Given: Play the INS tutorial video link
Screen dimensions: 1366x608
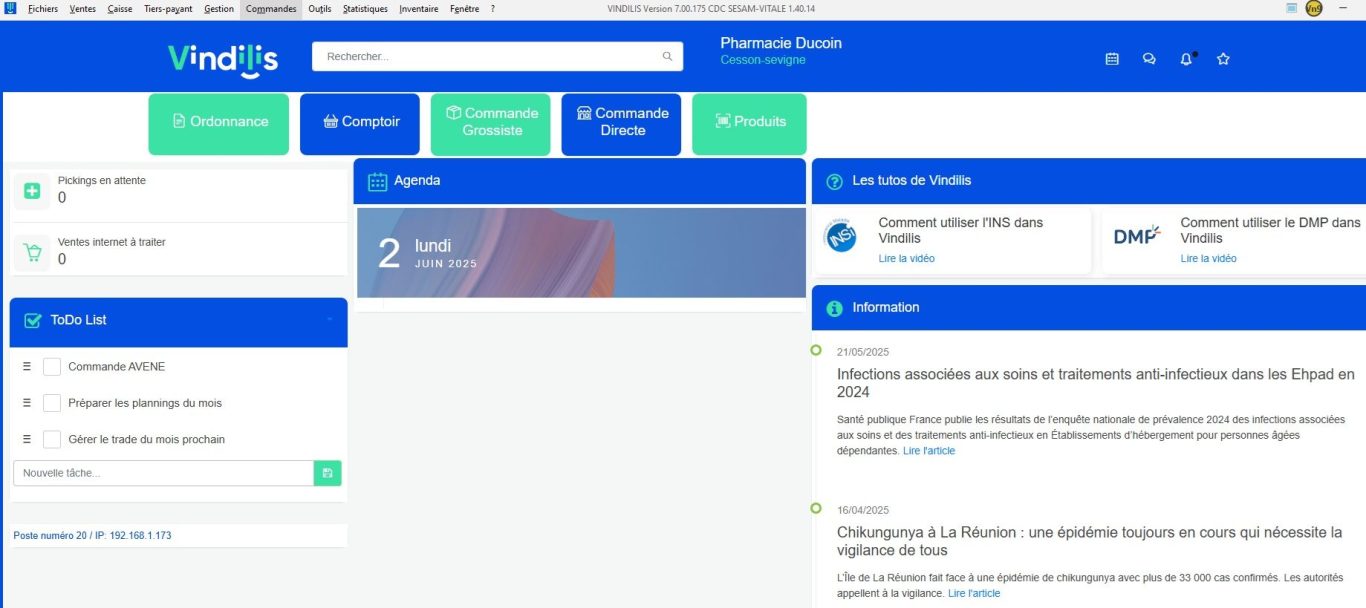Looking at the screenshot, I should click(x=907, y=258).
